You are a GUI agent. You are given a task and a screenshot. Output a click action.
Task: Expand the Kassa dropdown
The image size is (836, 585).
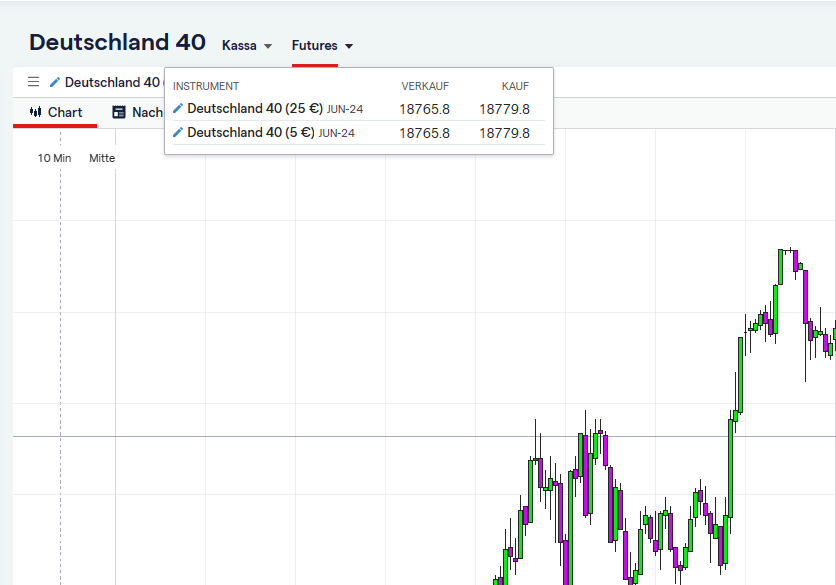tap(247, 46)
